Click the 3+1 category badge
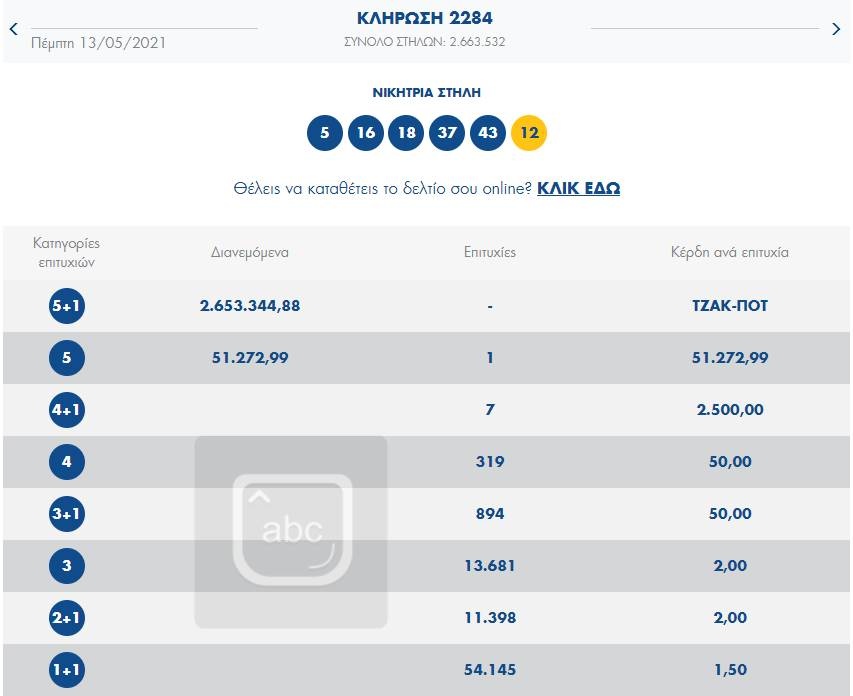 [67, 514]
